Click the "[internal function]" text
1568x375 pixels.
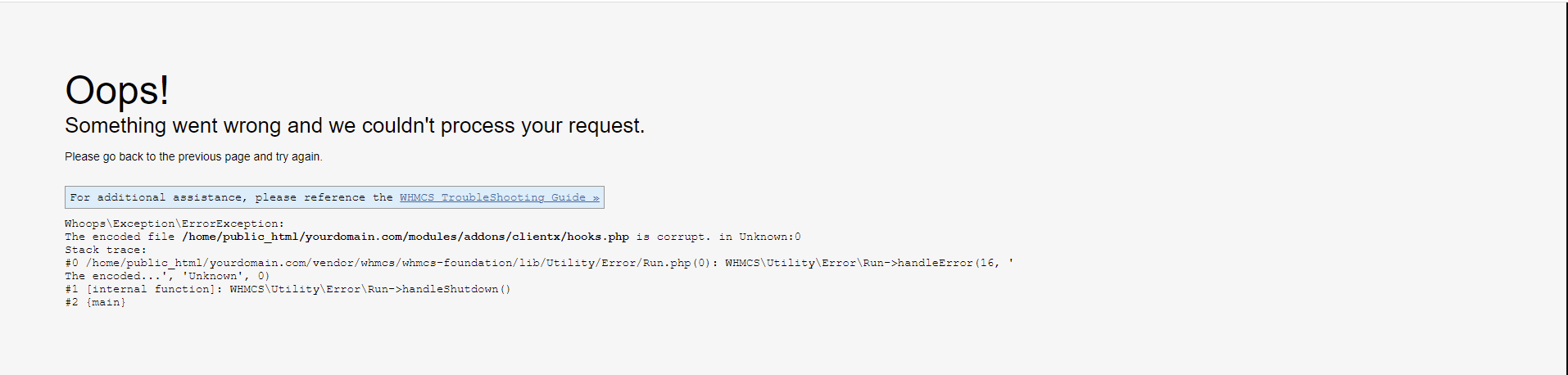pyautogui.click(x=154, y=289)
